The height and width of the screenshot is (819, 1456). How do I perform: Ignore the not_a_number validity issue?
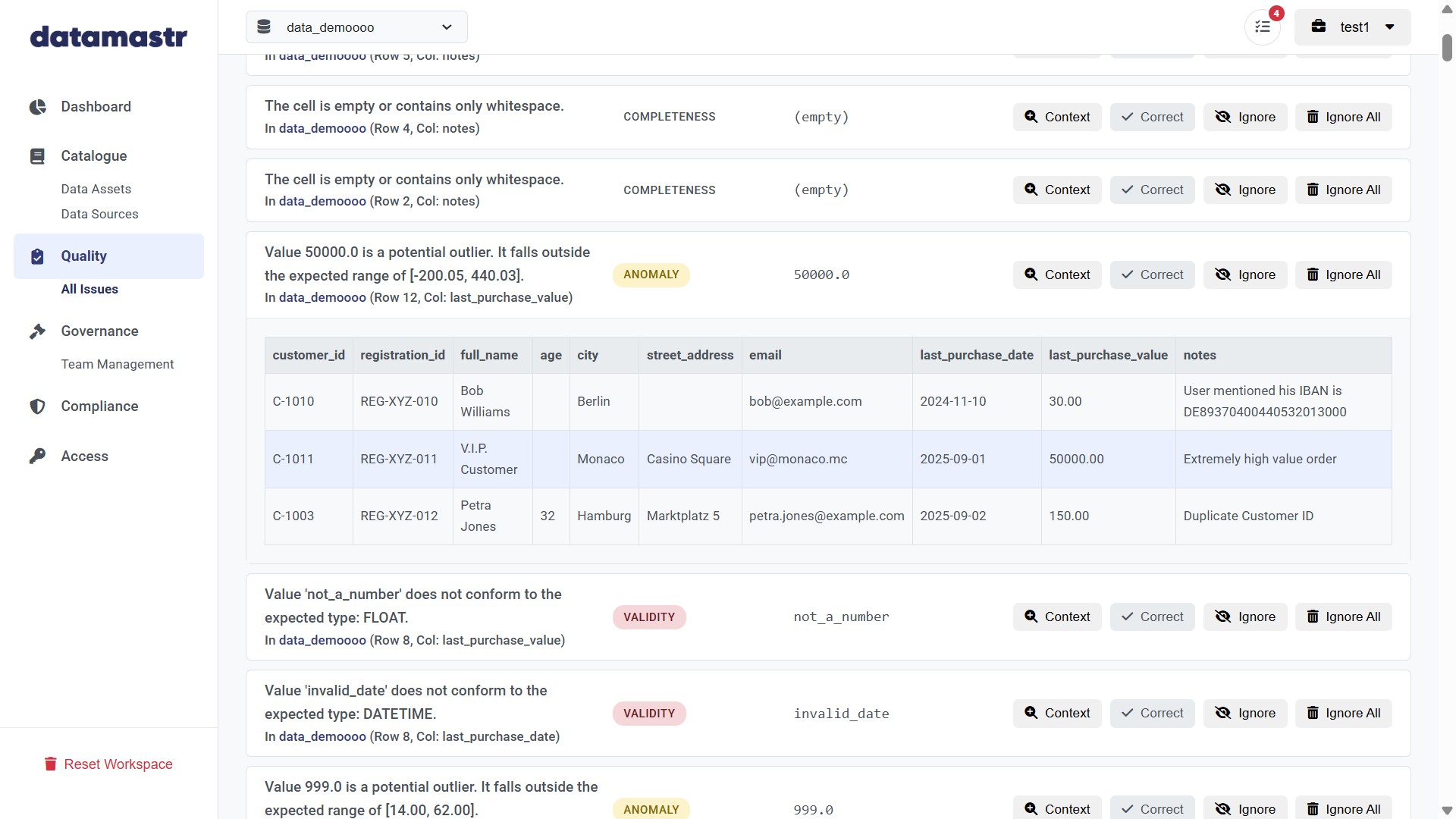pos(1244,617)
